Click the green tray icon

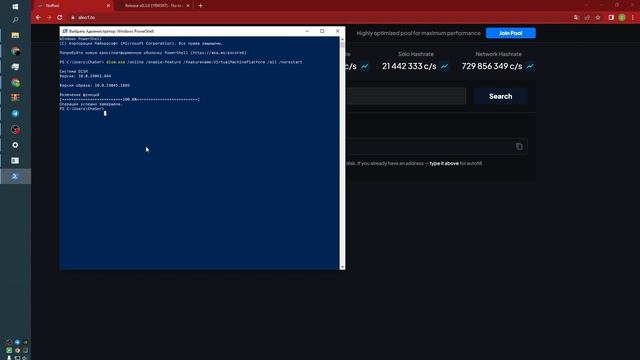(9, 350)
